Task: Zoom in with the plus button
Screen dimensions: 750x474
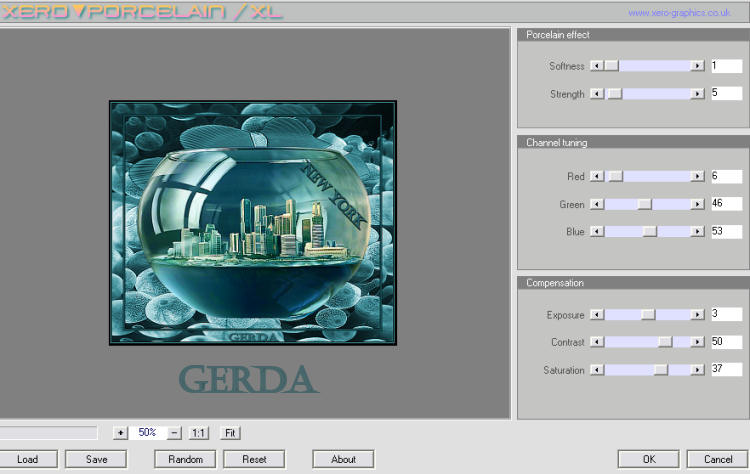Action: click(120, 433)
